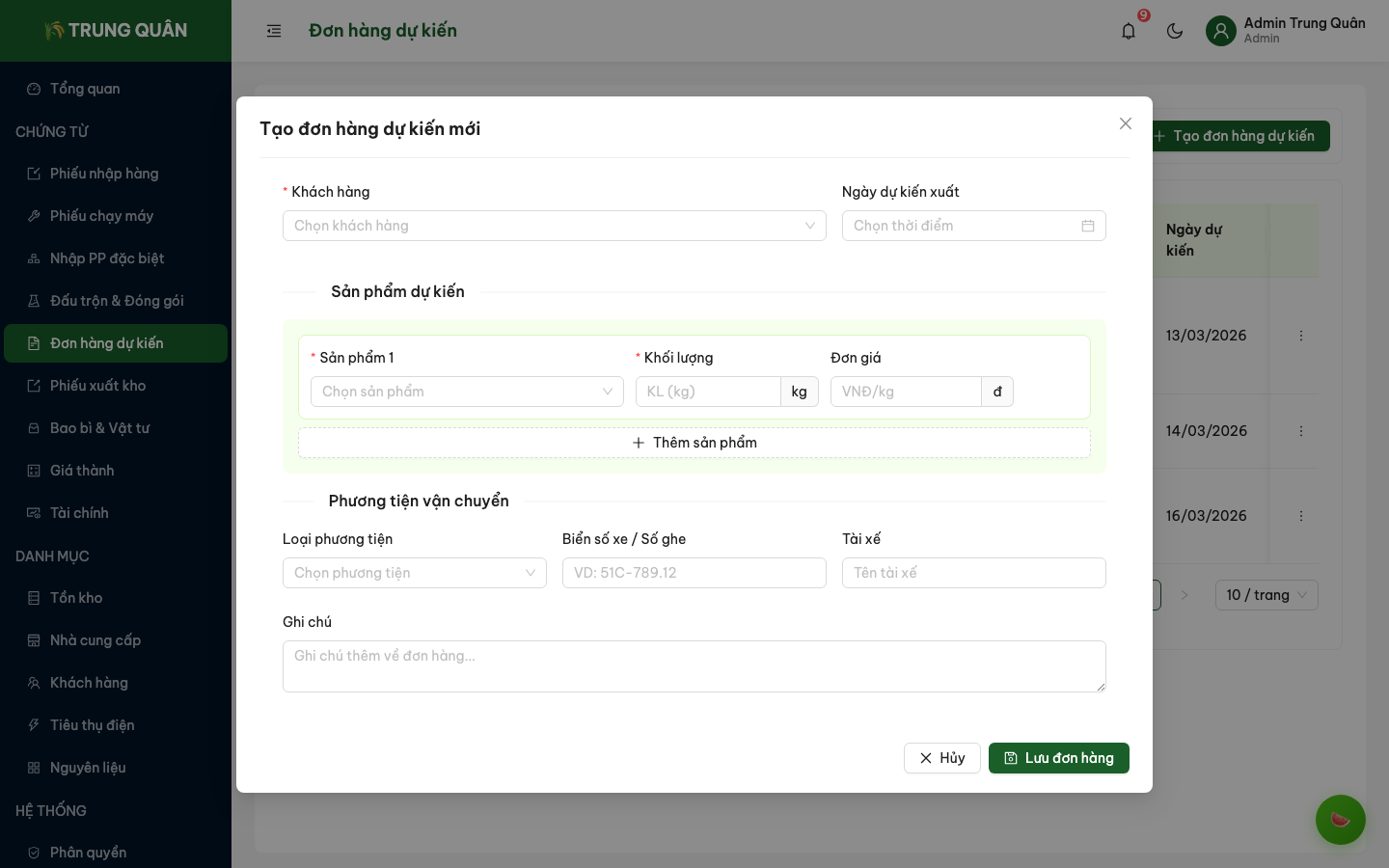The image size is (1389, 868).
Task: Toggle dark mode moon icon
Action: pyautogui.click(x=1175, y=31)
